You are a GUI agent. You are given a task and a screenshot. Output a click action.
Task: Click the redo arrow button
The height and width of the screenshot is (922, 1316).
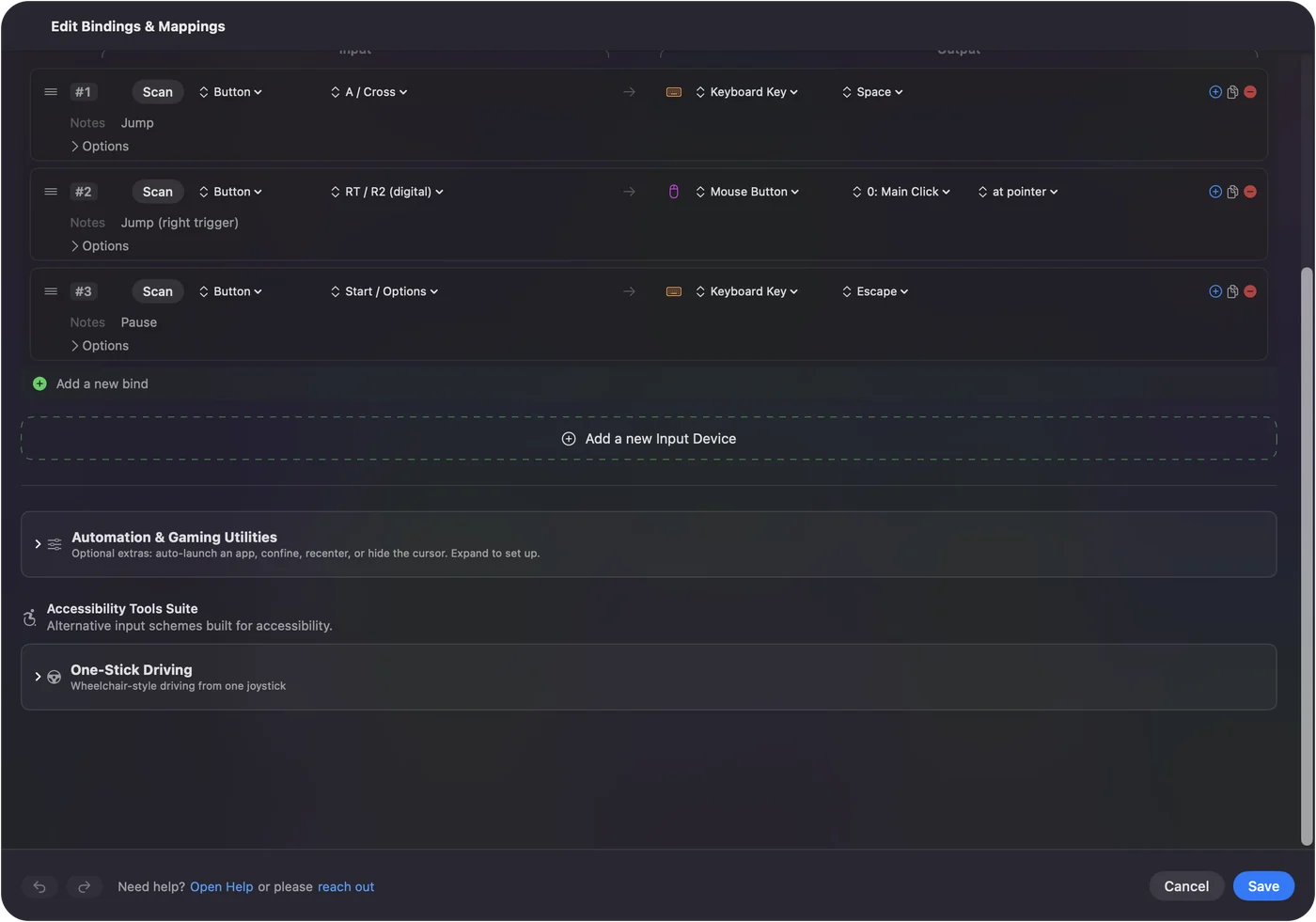click(x=84, y=886)
